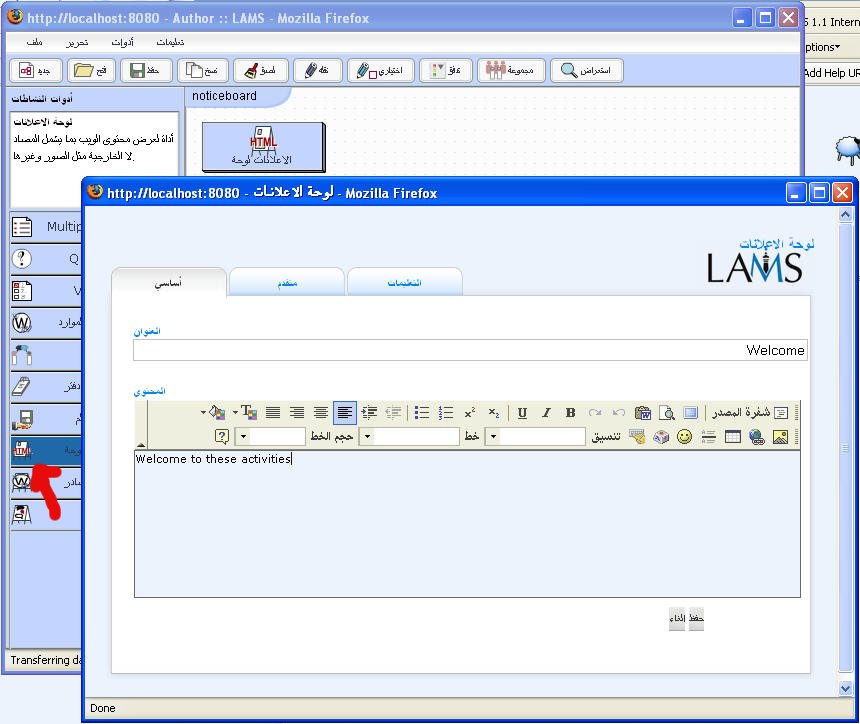
Task: Toggle underline formatting
Action: [522, 413]
